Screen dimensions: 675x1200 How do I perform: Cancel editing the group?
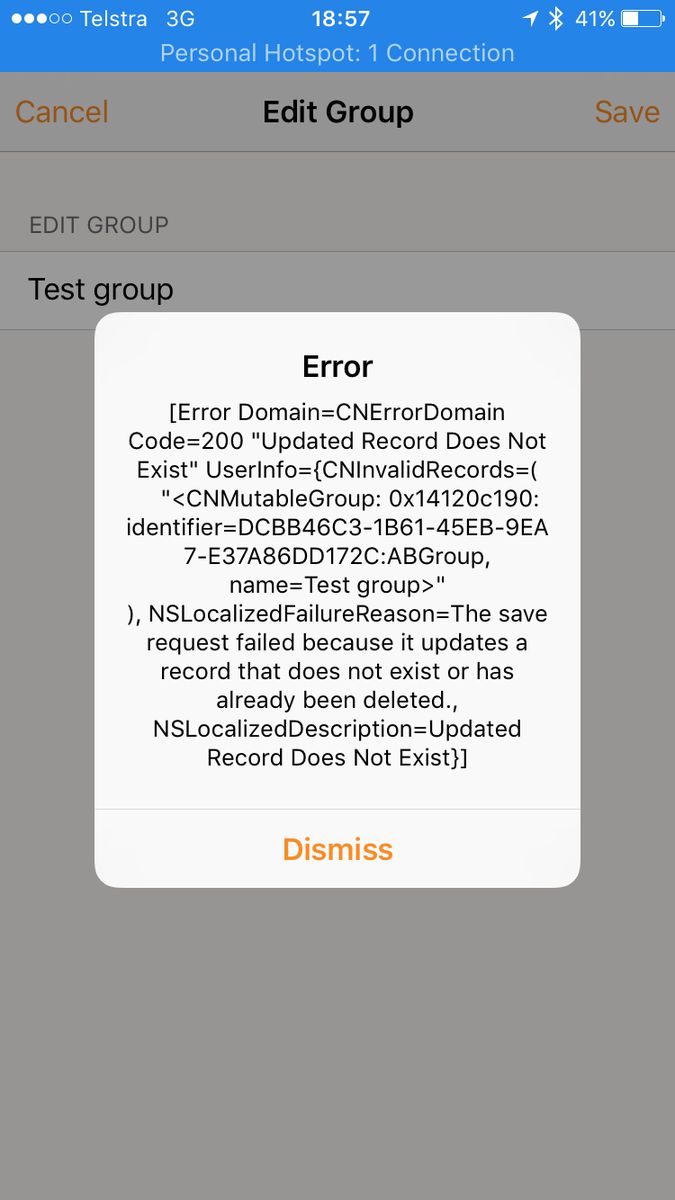pyautogui.click(x=62, y=112)
